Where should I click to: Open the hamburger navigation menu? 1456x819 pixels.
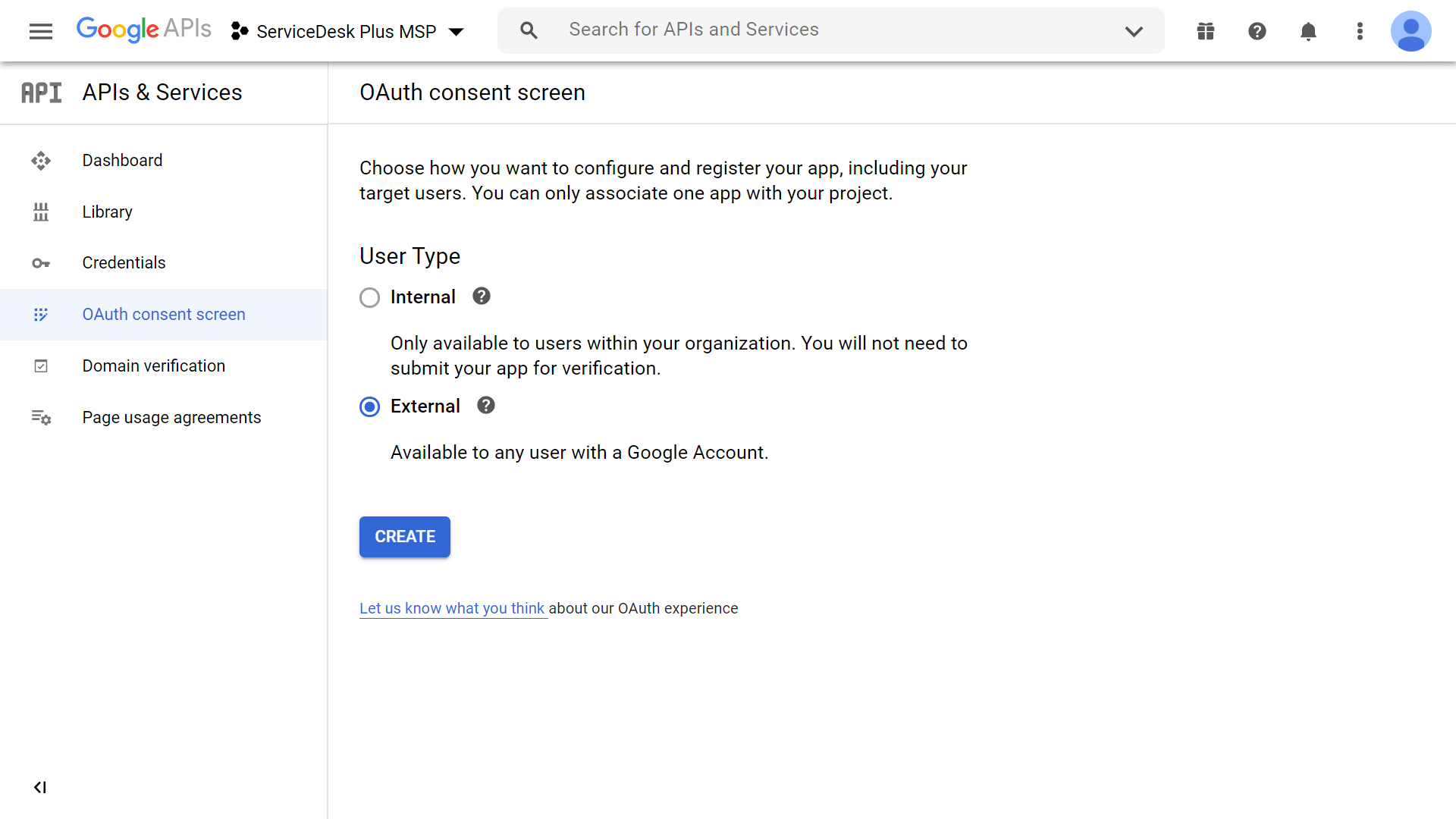tap(41, 31)
